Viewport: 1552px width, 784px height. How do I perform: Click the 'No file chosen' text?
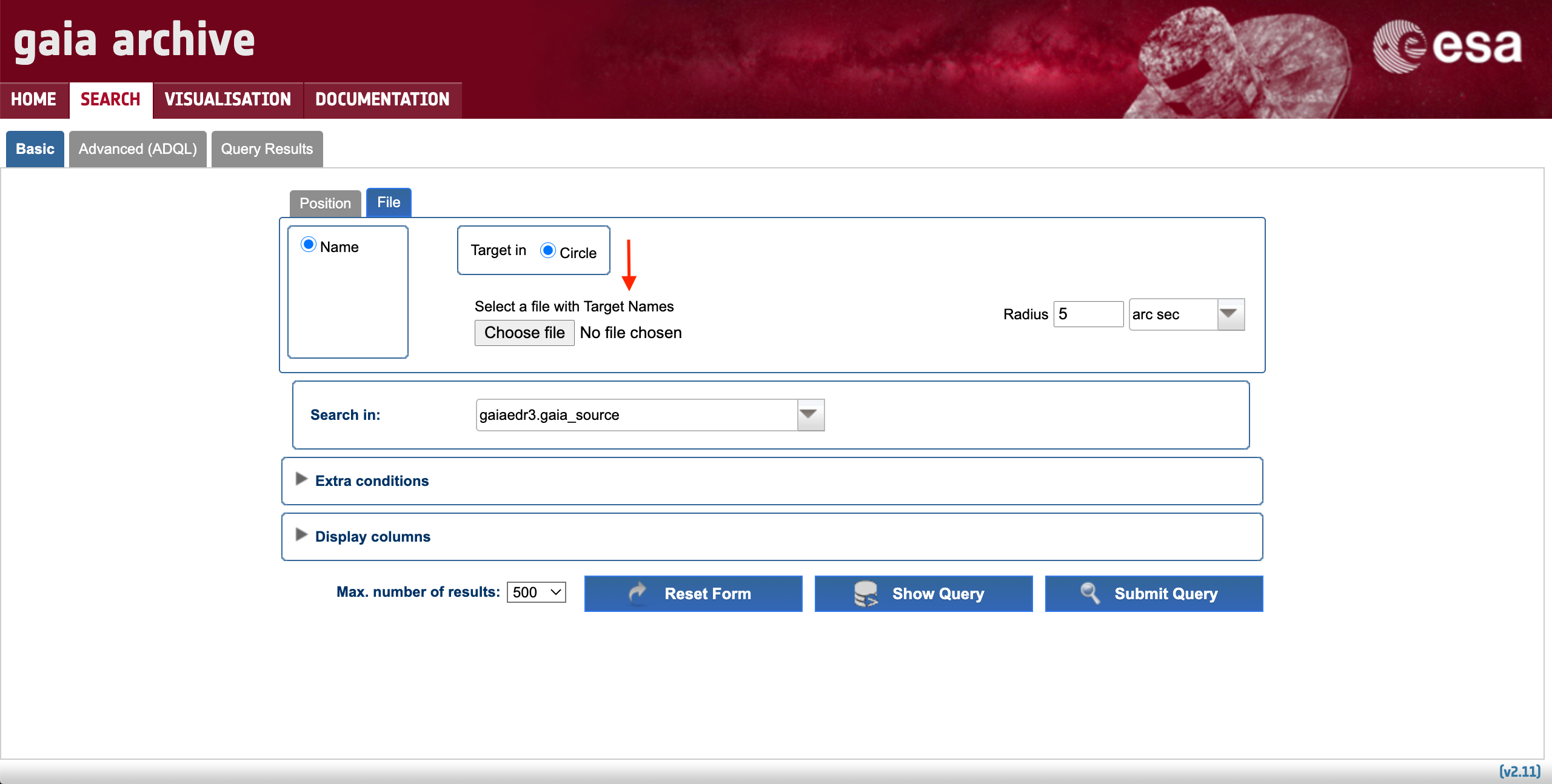click(630, 333)
